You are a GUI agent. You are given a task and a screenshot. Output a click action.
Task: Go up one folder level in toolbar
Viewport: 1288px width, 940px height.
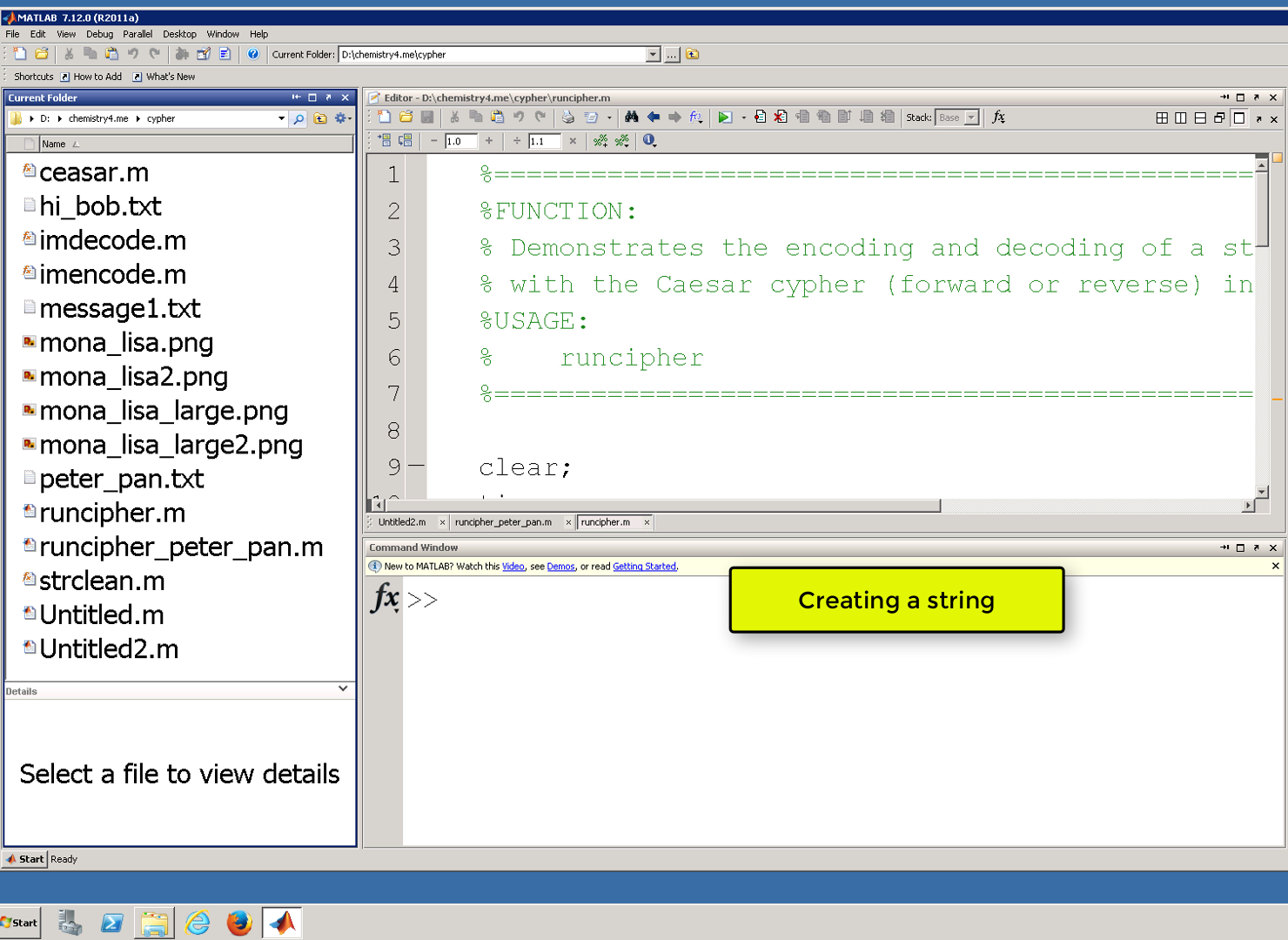coord(693,55)
